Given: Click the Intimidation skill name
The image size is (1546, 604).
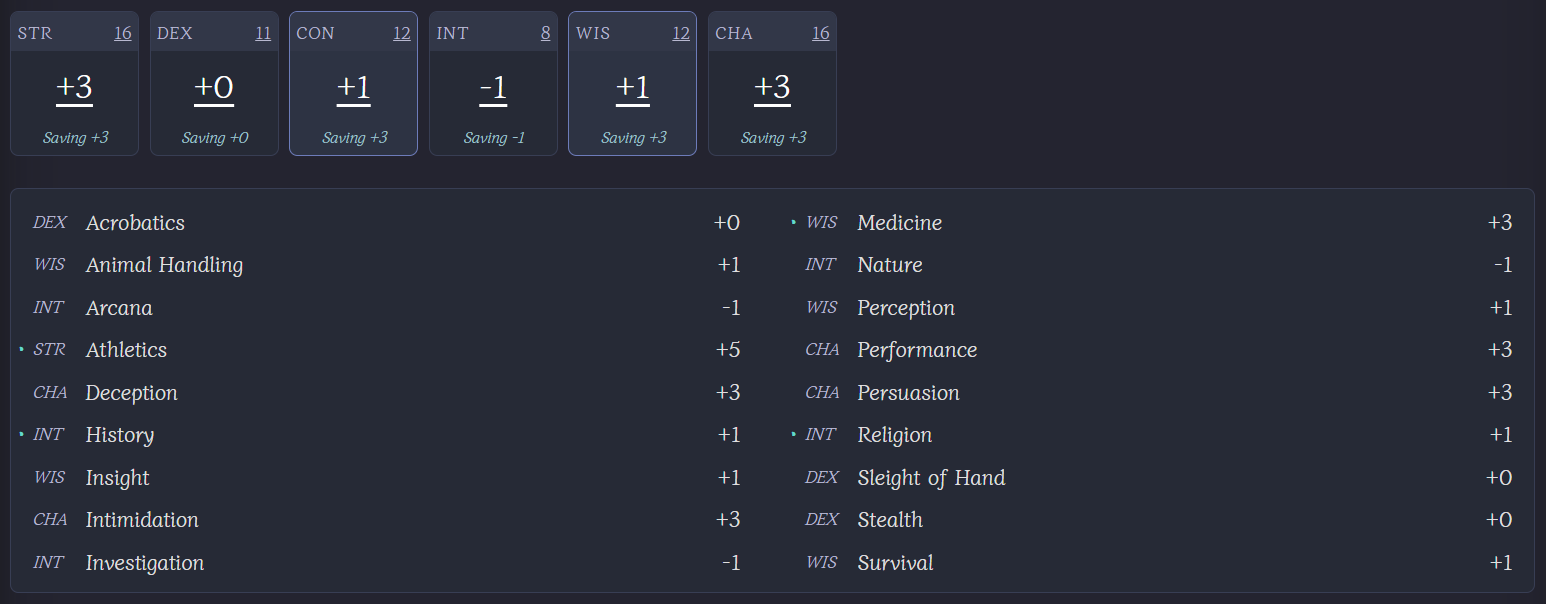Looking at the screenshot, I should pyautogui.click(x=142, y=520).
